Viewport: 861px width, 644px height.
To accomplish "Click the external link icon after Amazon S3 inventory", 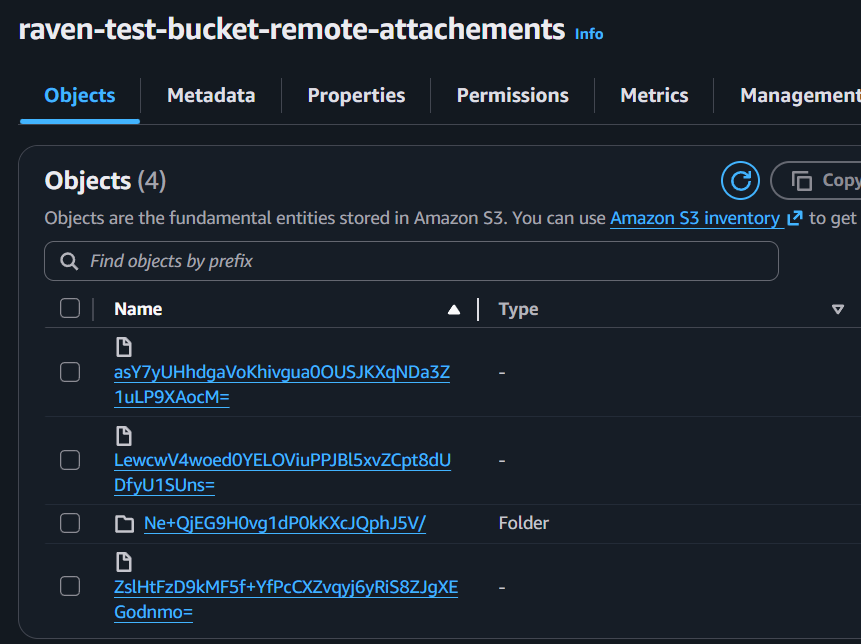I will pyautogui.click(x=795, y=218).
